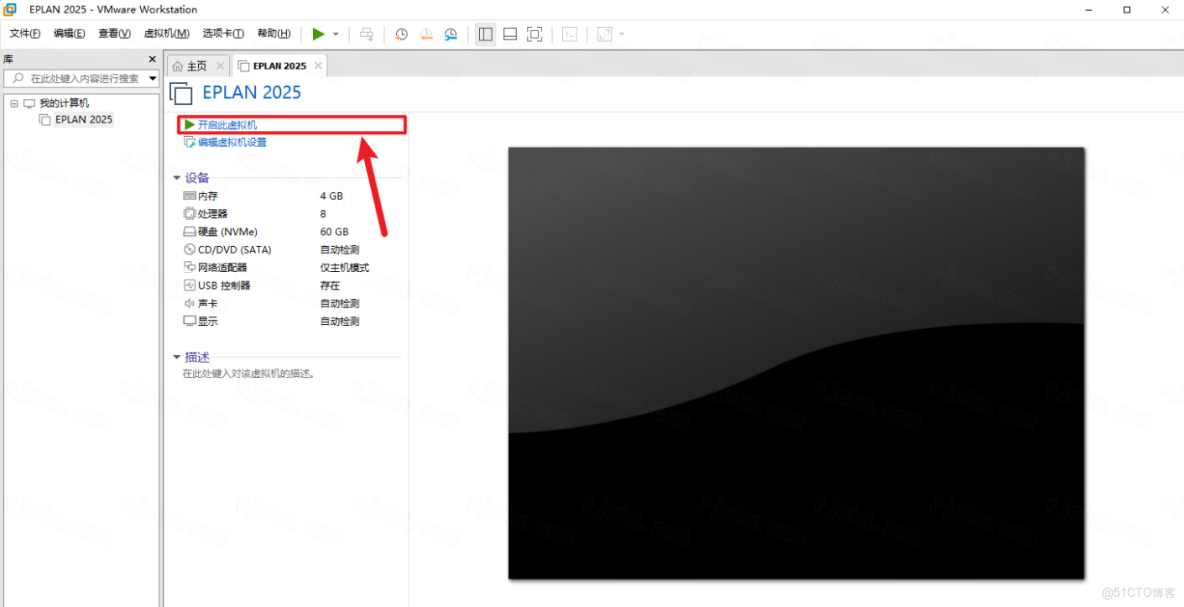1184x607 pixels.
Task: Click the show thumbnail bar icon
Action: pyautogui.click(x=510, y=33)
